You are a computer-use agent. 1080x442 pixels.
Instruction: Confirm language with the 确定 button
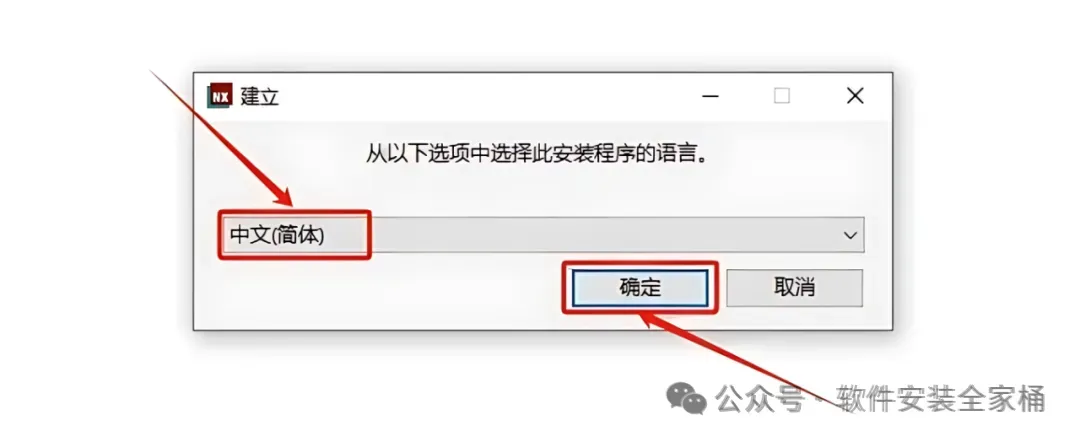coord(640,287)
